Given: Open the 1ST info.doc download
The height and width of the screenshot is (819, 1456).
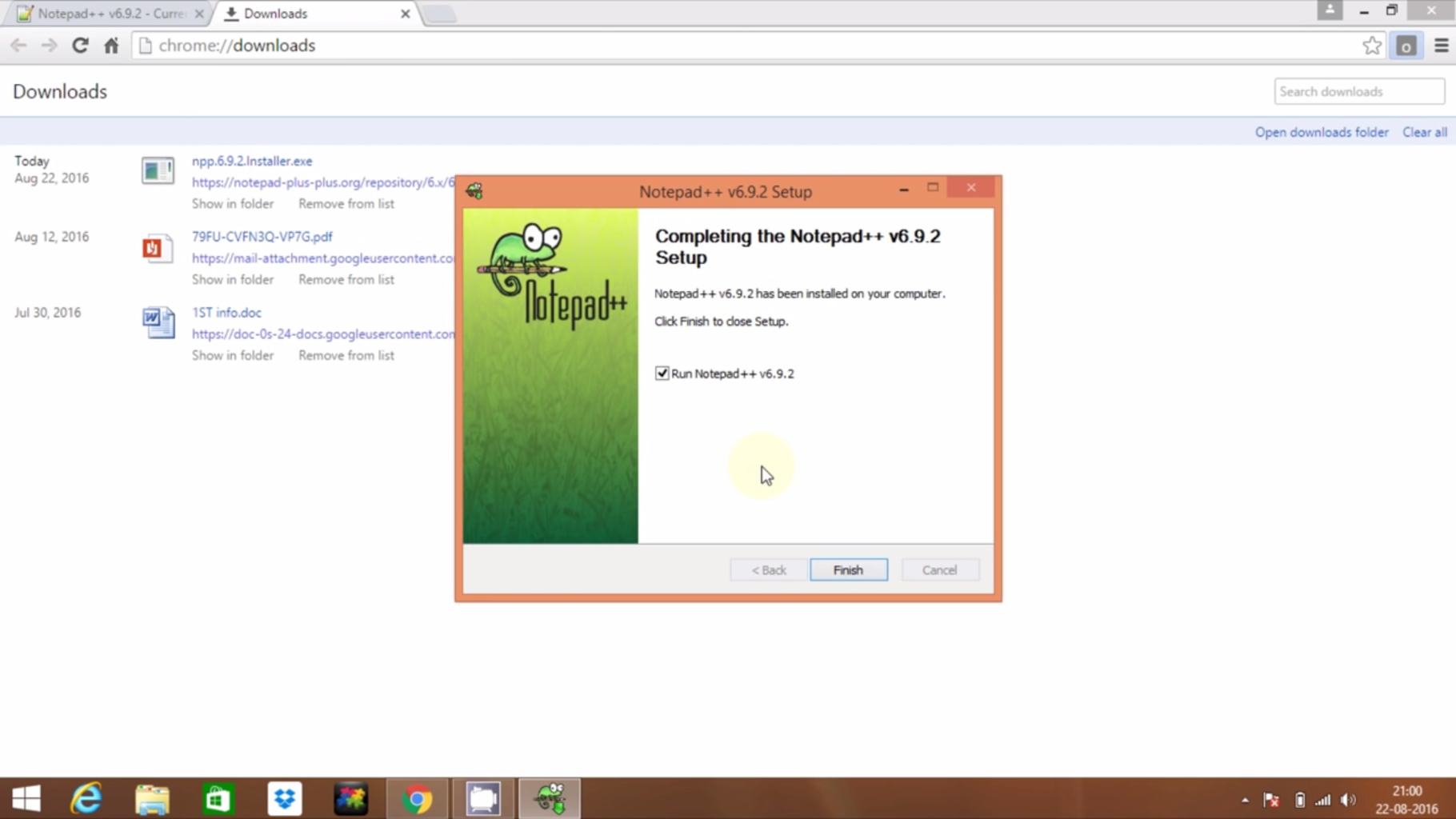Looking at the screenshot, I should coord(226,313).
